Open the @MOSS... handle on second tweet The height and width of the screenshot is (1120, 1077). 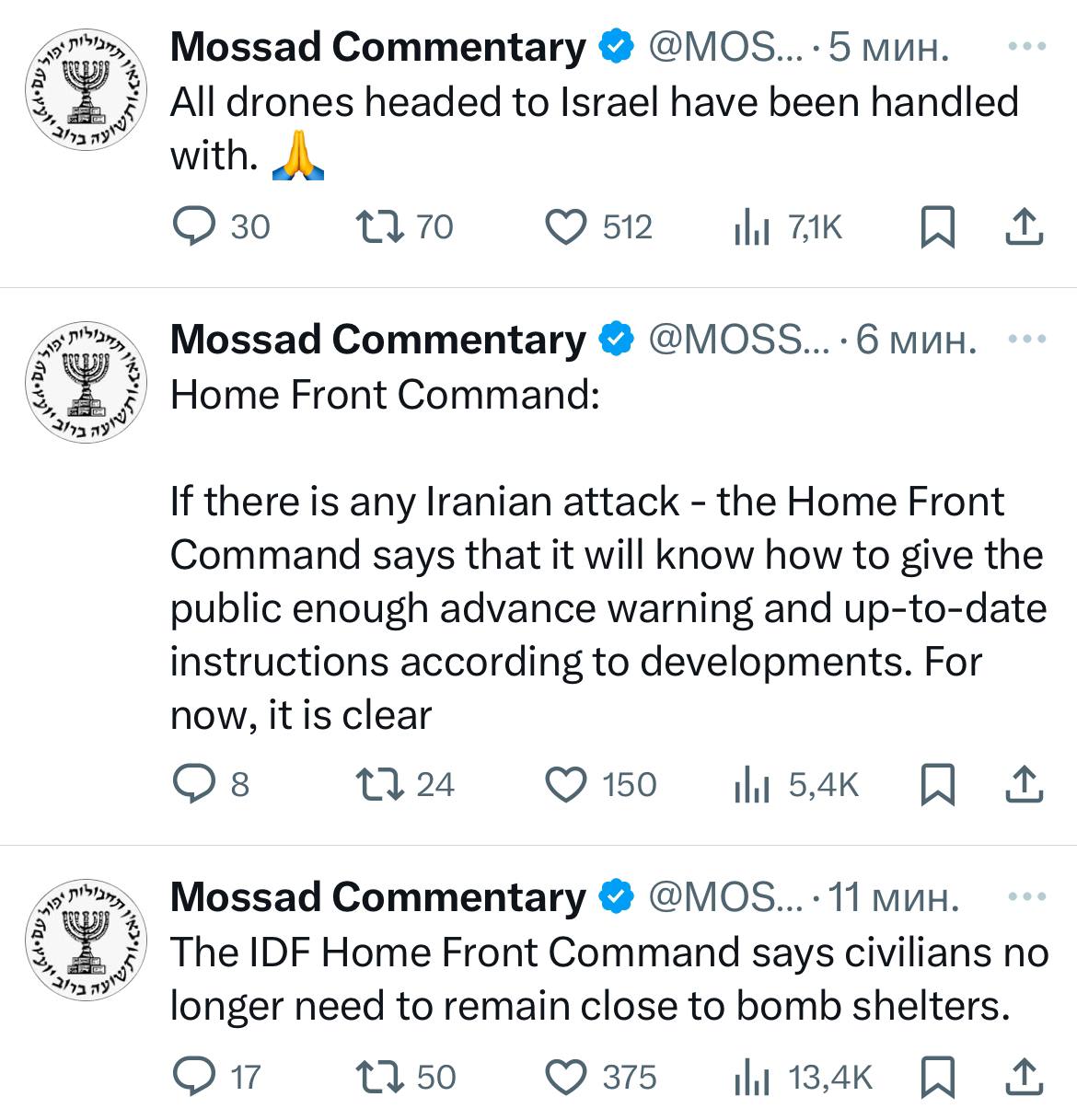738,340
